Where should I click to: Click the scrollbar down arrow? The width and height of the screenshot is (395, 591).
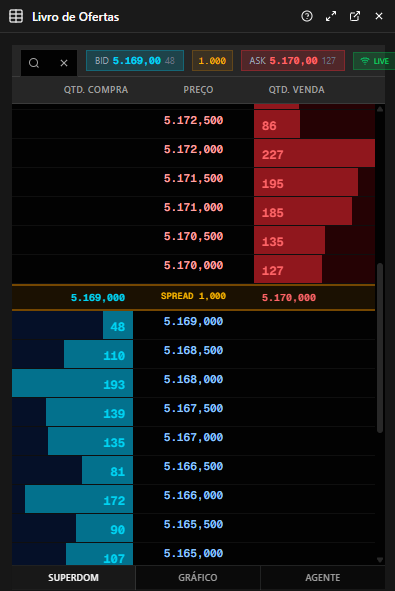(x=380, y=560)
